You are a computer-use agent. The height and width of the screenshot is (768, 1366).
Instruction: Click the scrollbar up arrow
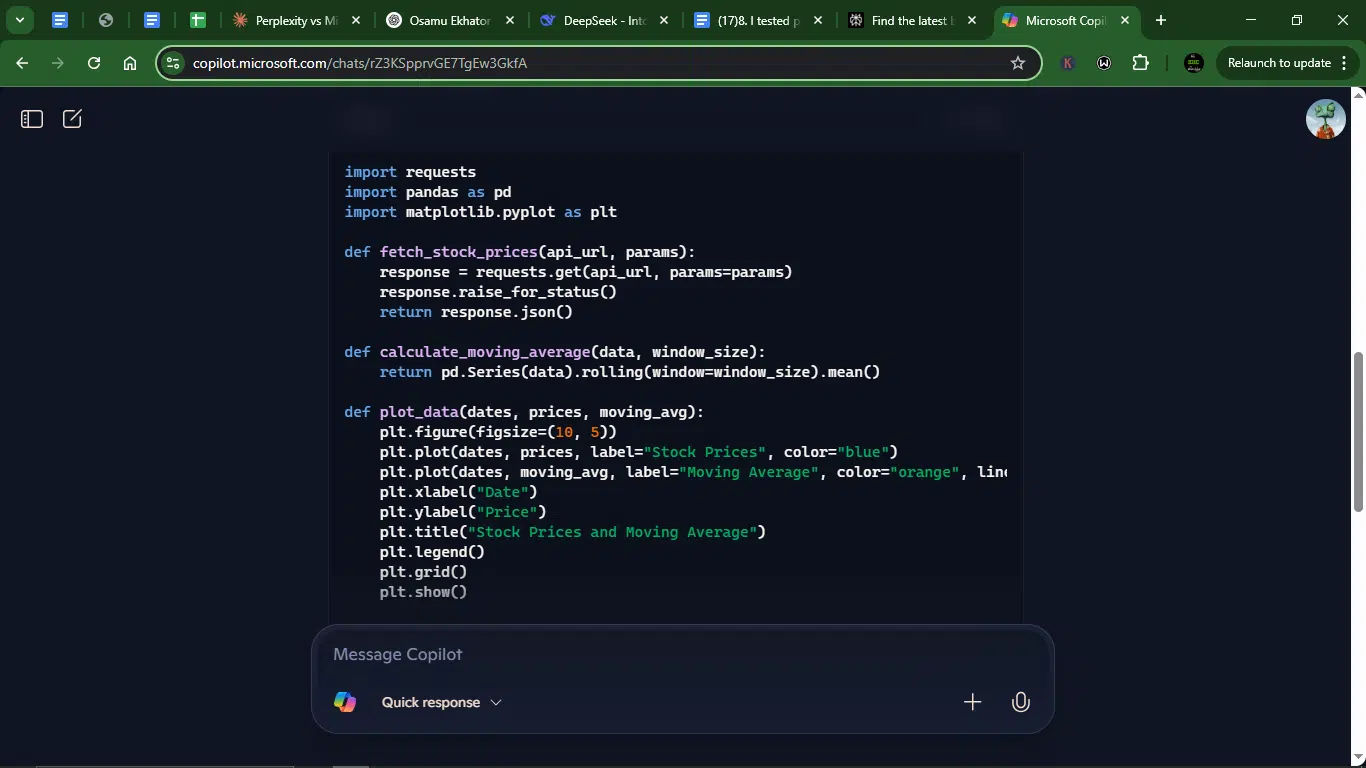(1358, 94)
